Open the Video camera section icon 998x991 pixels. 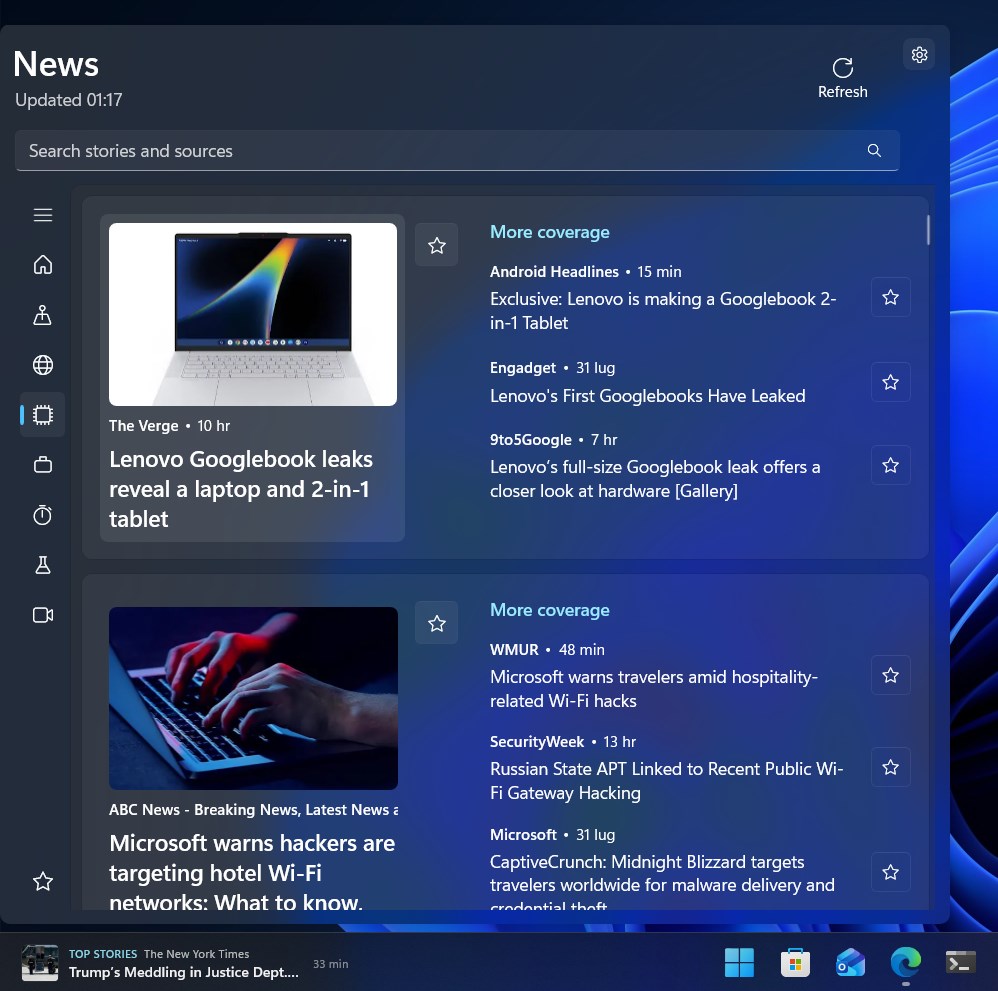click(43, 615)
